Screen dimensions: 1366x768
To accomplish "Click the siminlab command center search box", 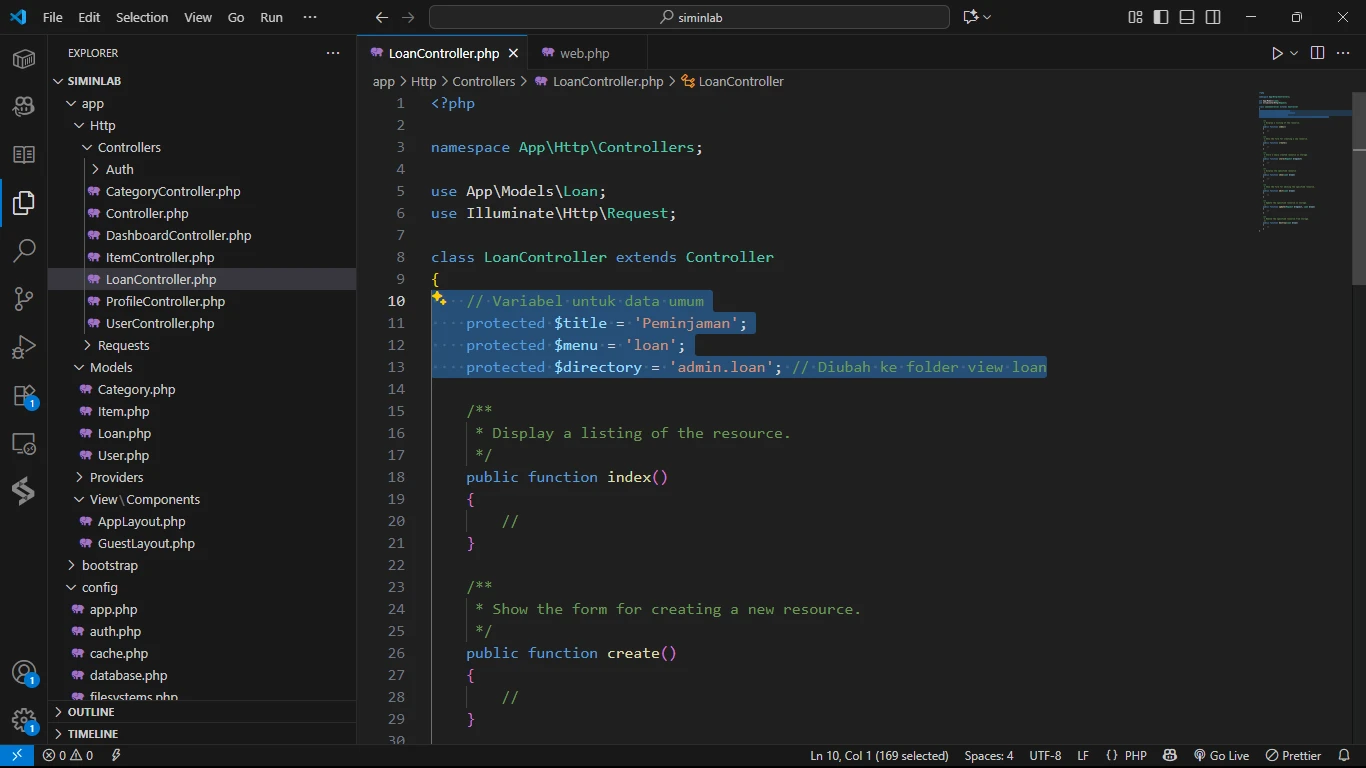I will (689, 17).
